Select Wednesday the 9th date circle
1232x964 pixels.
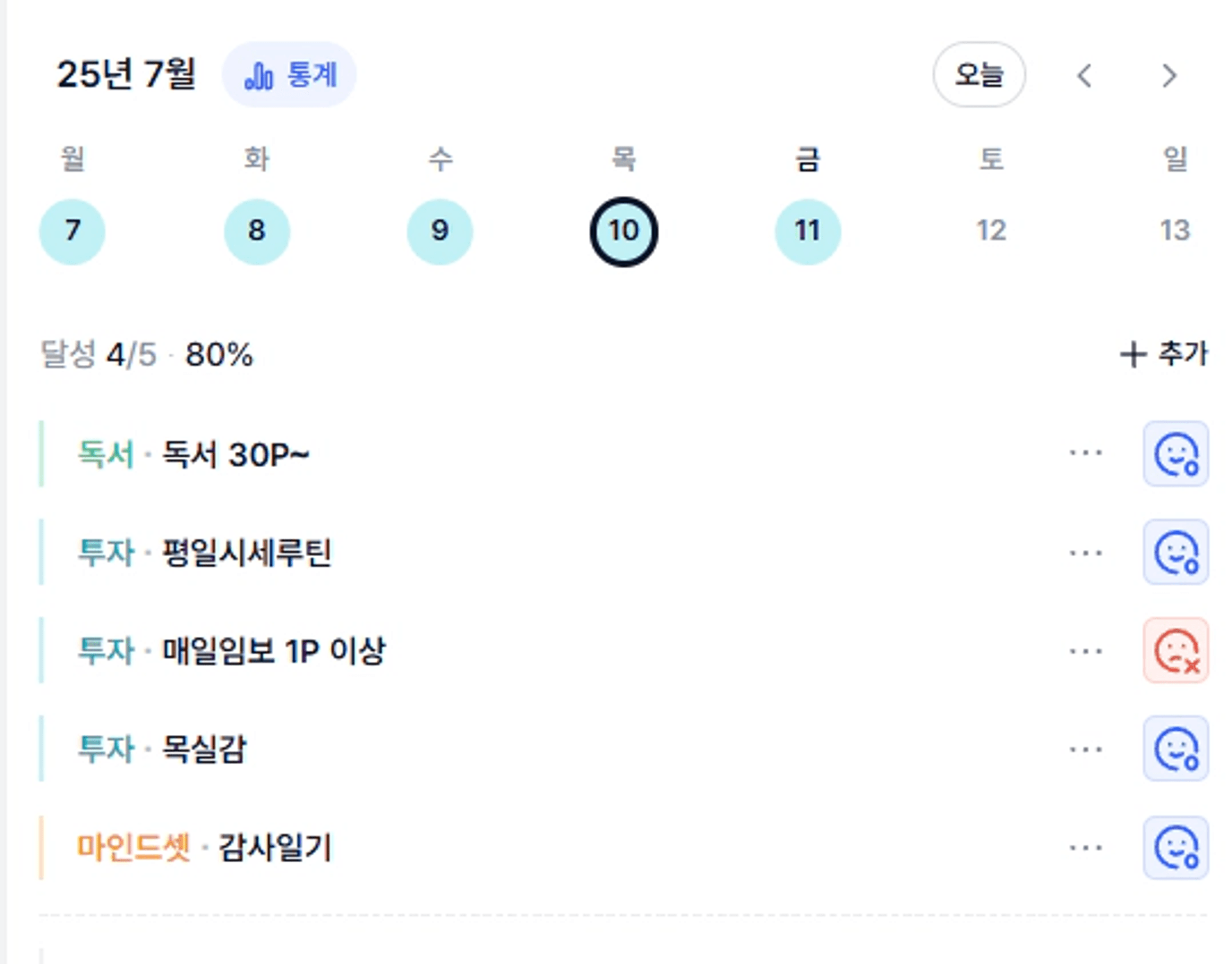pyautogui.click(x=440, y=232)
